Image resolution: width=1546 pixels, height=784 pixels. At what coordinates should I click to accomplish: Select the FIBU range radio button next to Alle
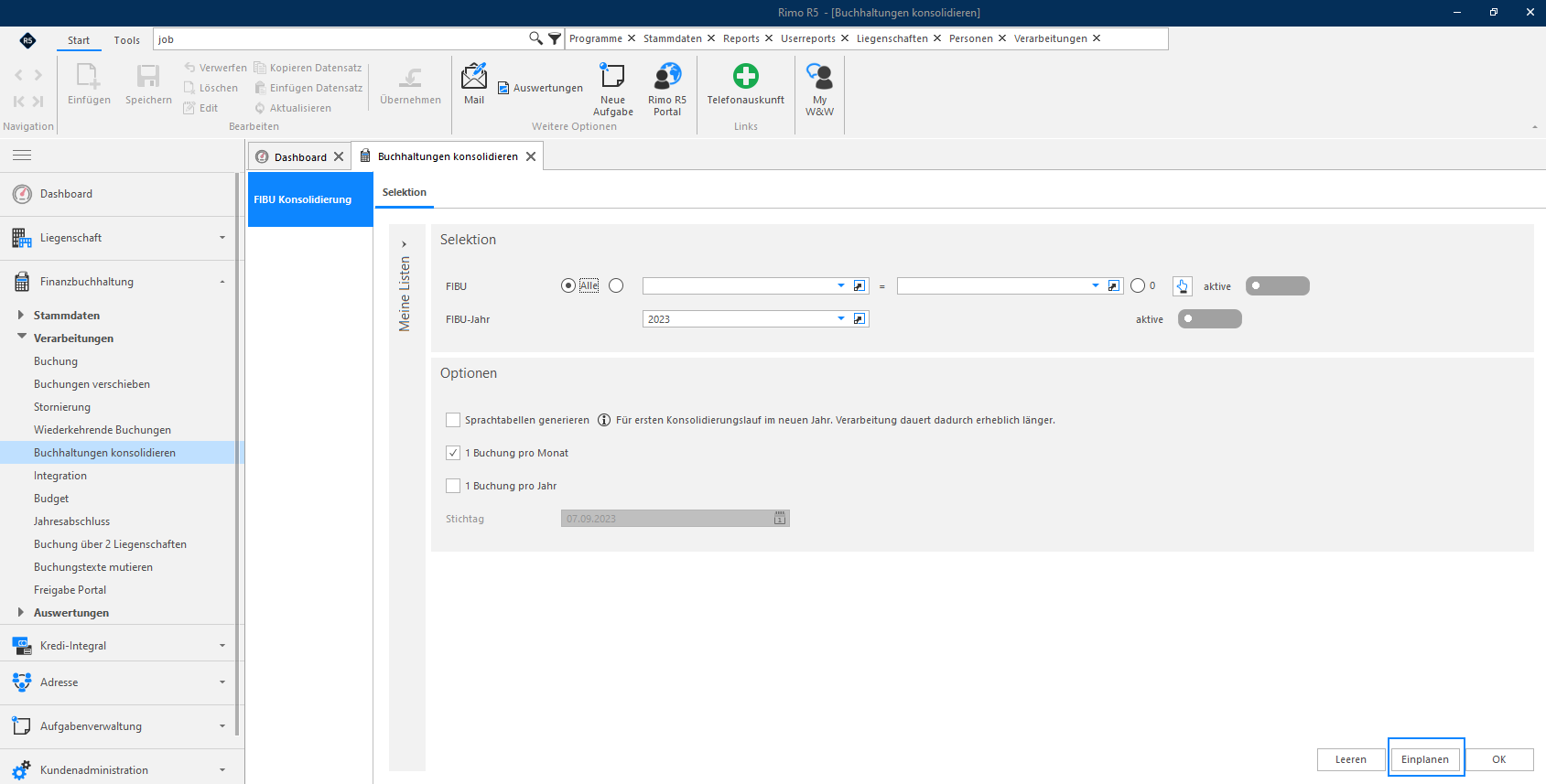(x=616, y=285)
